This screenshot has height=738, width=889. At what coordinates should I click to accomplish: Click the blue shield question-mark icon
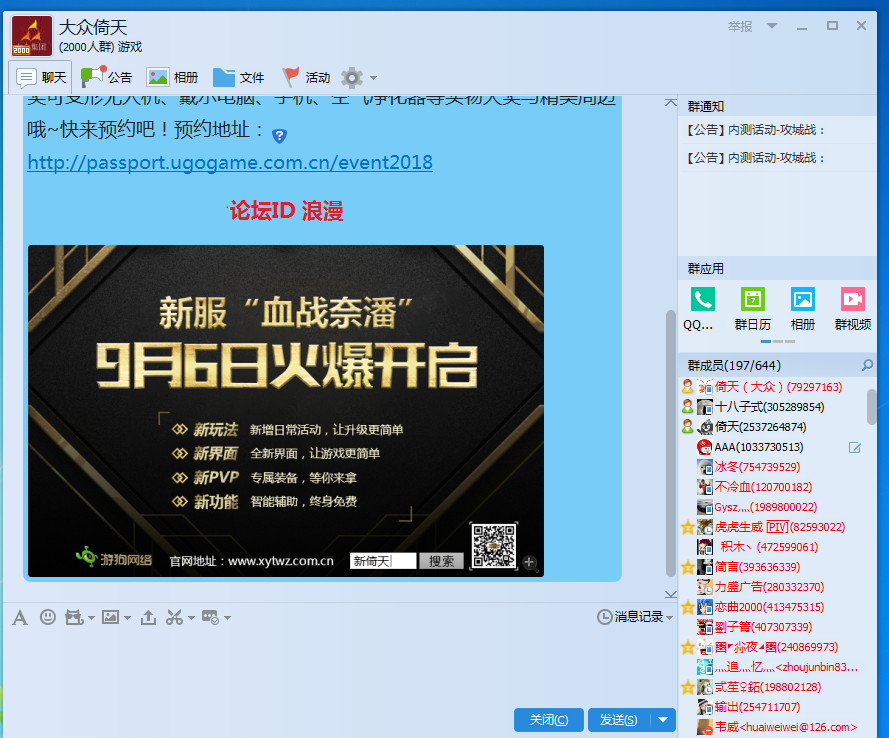[279, 135]
